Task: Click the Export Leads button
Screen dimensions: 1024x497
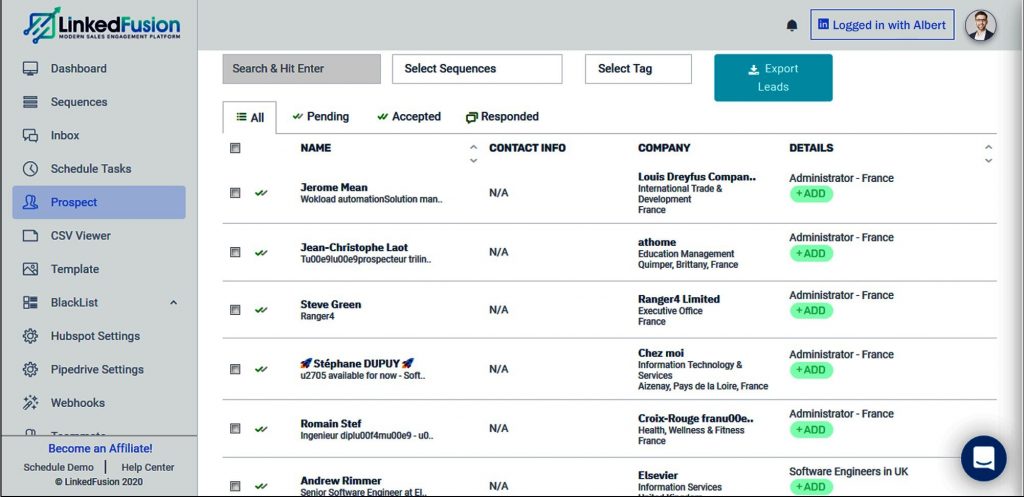Action: [x=773, y=78]
